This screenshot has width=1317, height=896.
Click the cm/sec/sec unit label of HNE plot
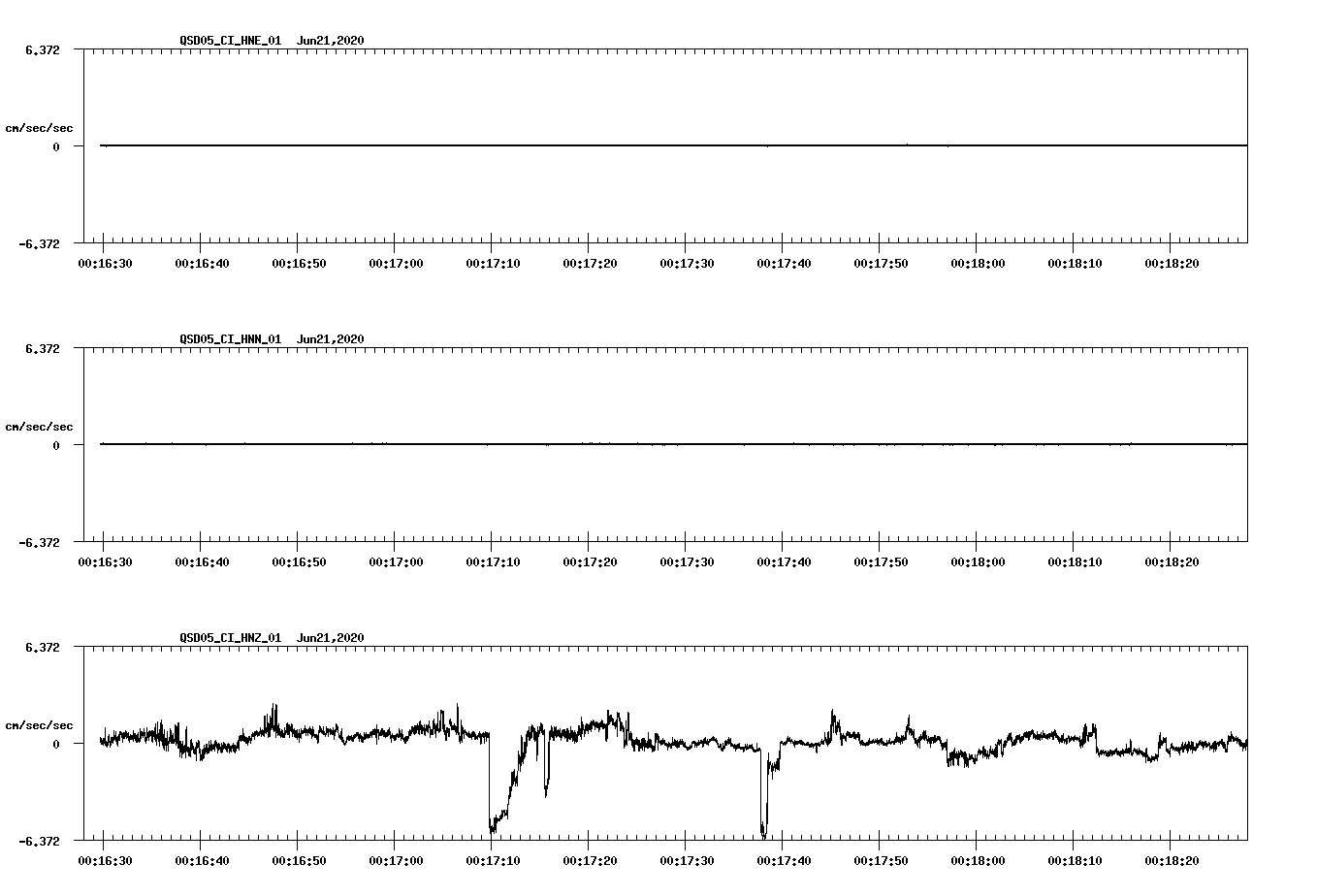click(x=39, y=128)
